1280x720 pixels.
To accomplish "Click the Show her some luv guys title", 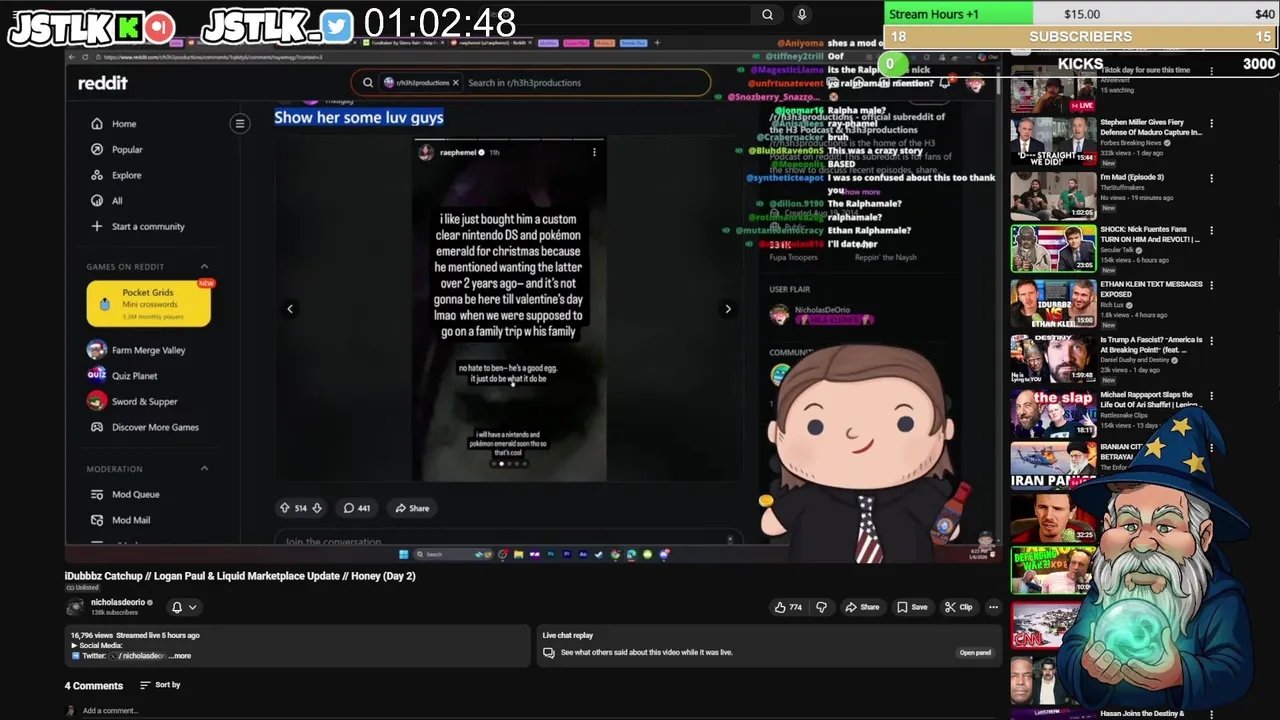I will click(x=359, y=117).
